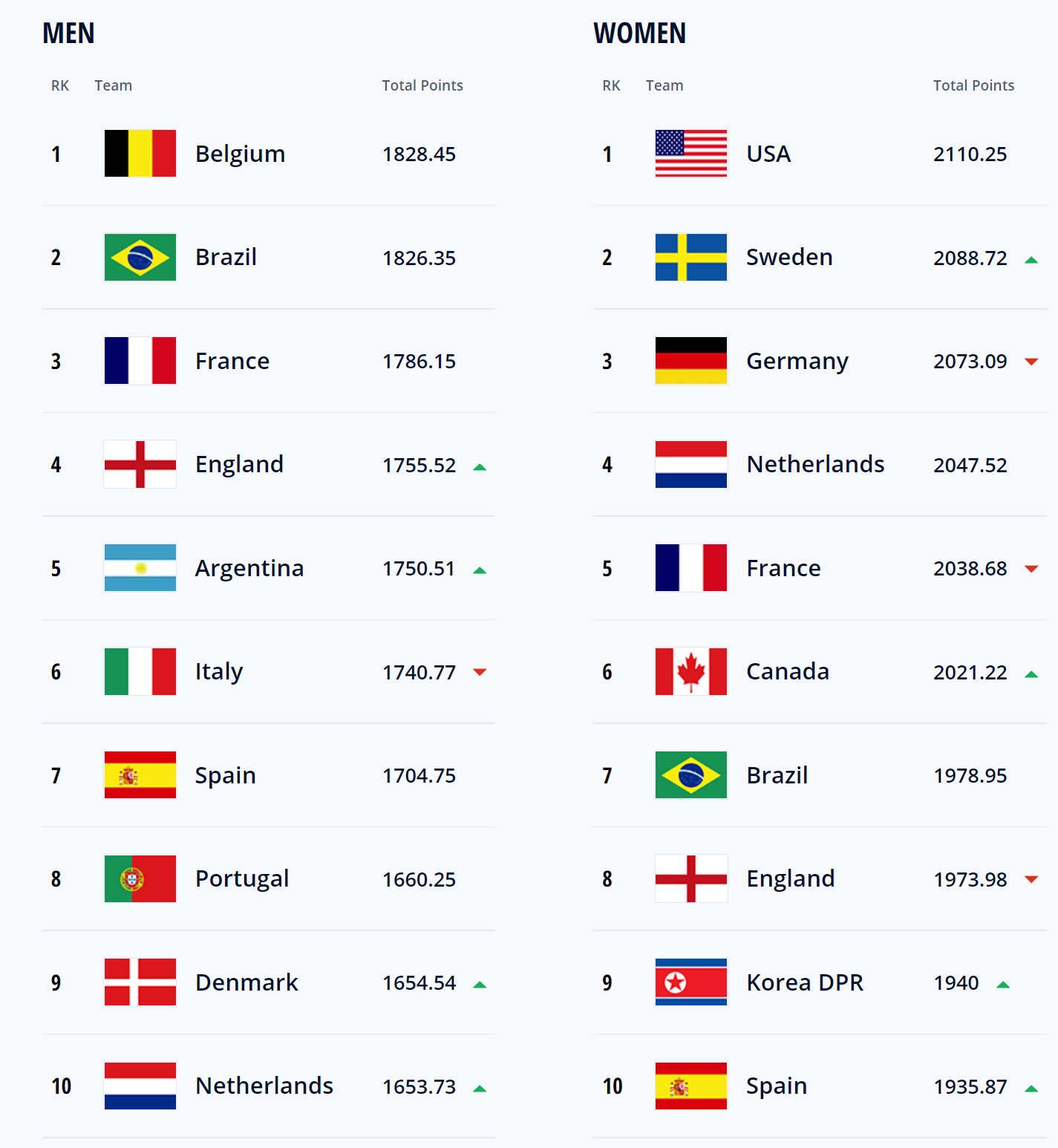Viewport: 1058px width, 1148px height.
Task: Select the Men's Spain team name
Action: point(225,775)
